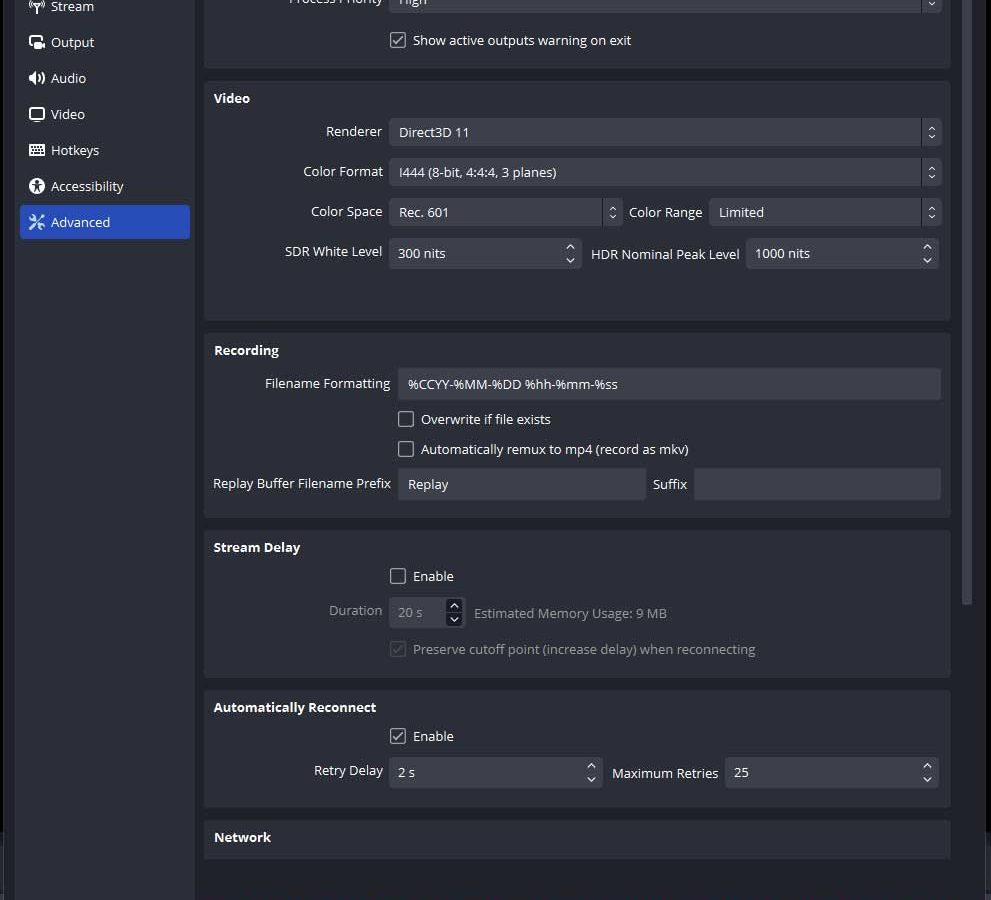Increase the SDR White Level value
This screenshot has height=900, width=991.
(570, 247)
